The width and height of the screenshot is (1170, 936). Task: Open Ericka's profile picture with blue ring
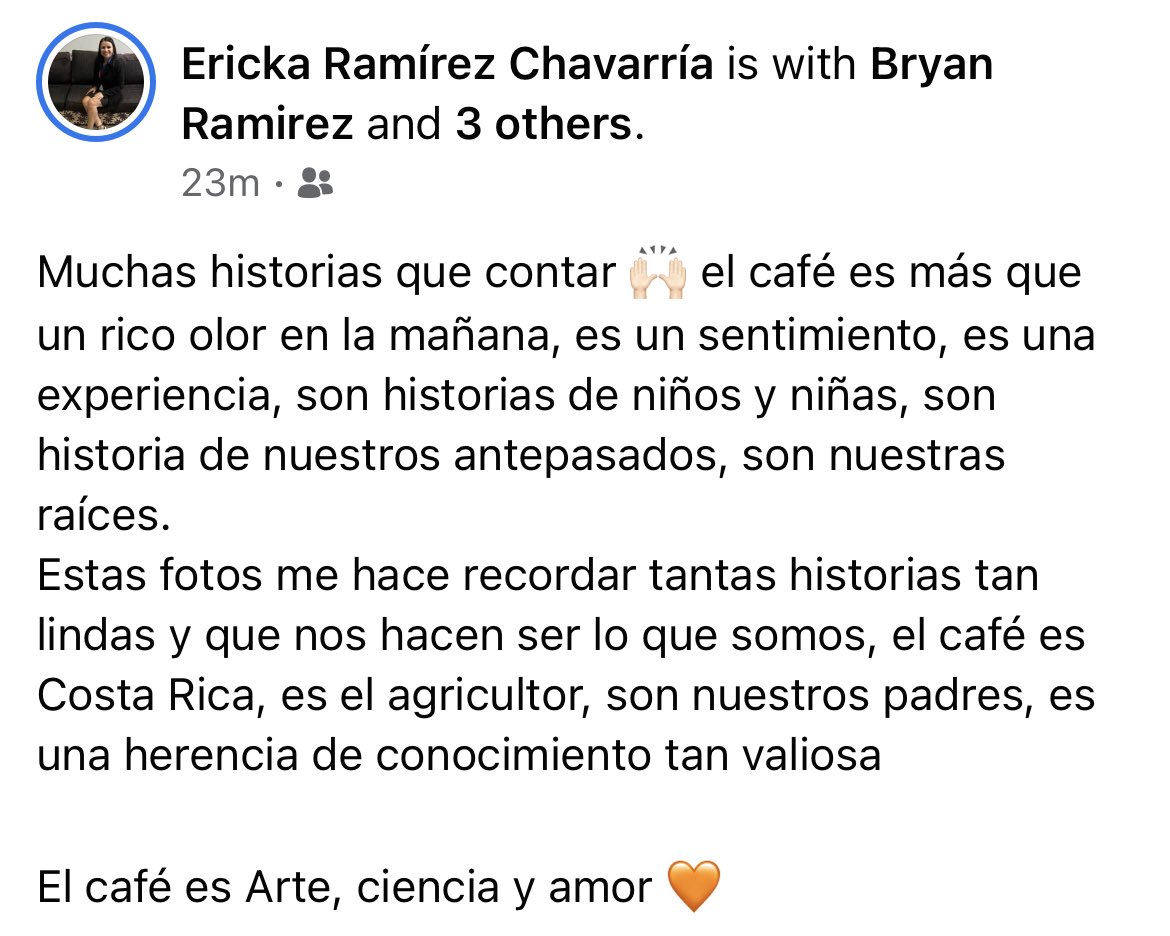pyautogui.click(x=96, y=82)
